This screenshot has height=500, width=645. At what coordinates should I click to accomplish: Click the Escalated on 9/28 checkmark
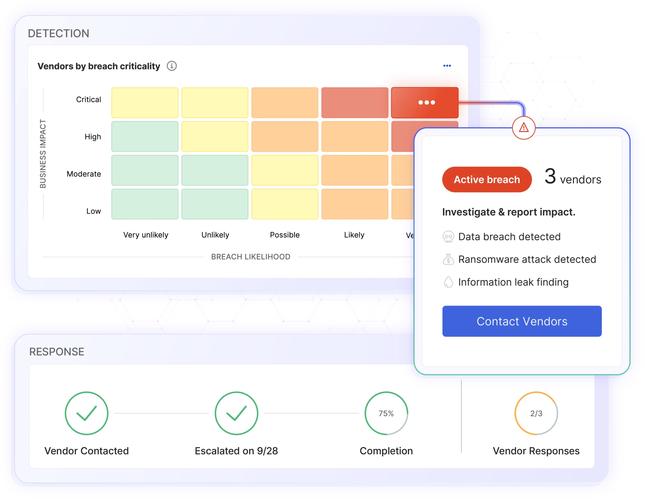236,412
